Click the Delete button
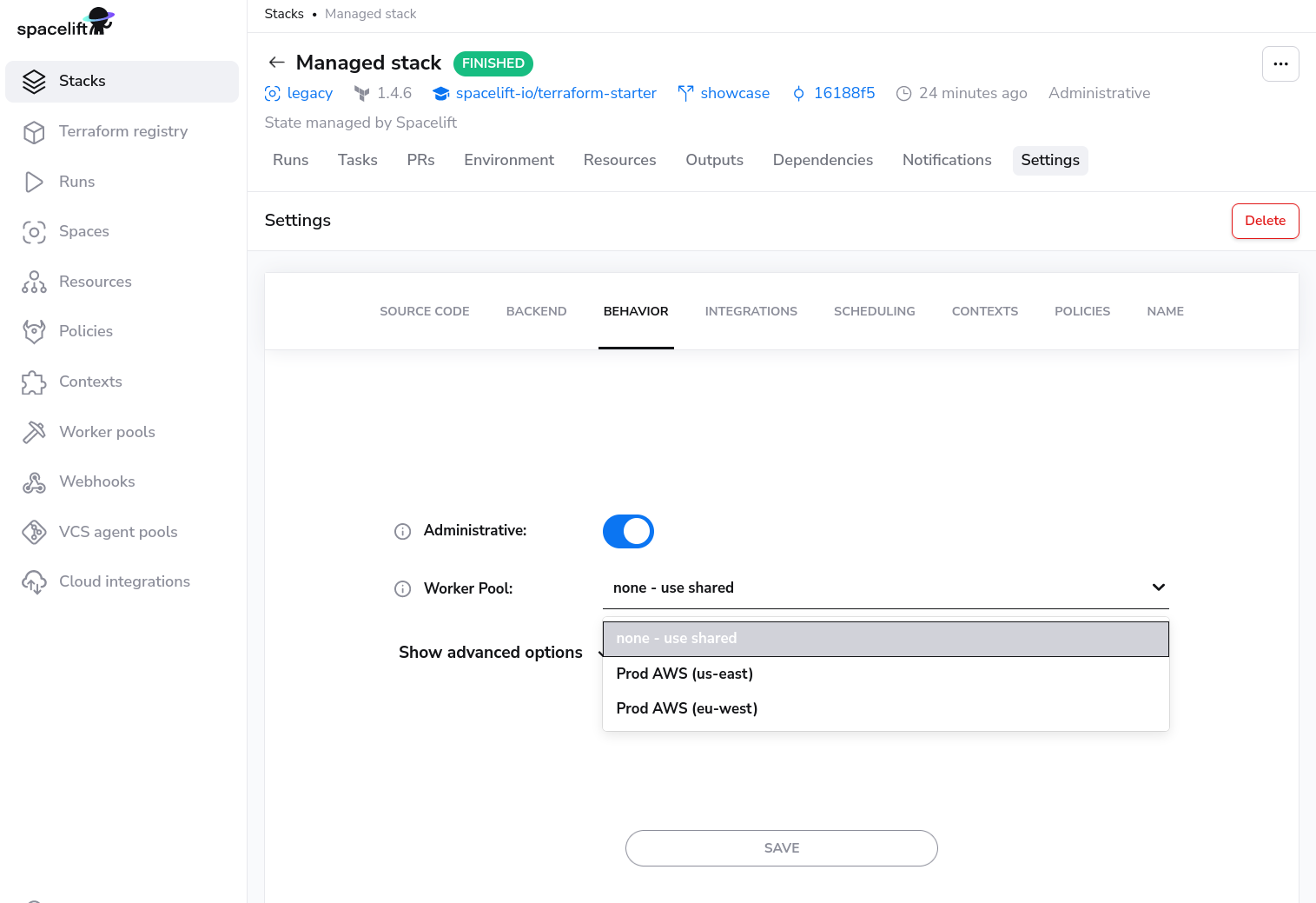The width and height of the screenshot is (1316, 903). coord(1265,221)
